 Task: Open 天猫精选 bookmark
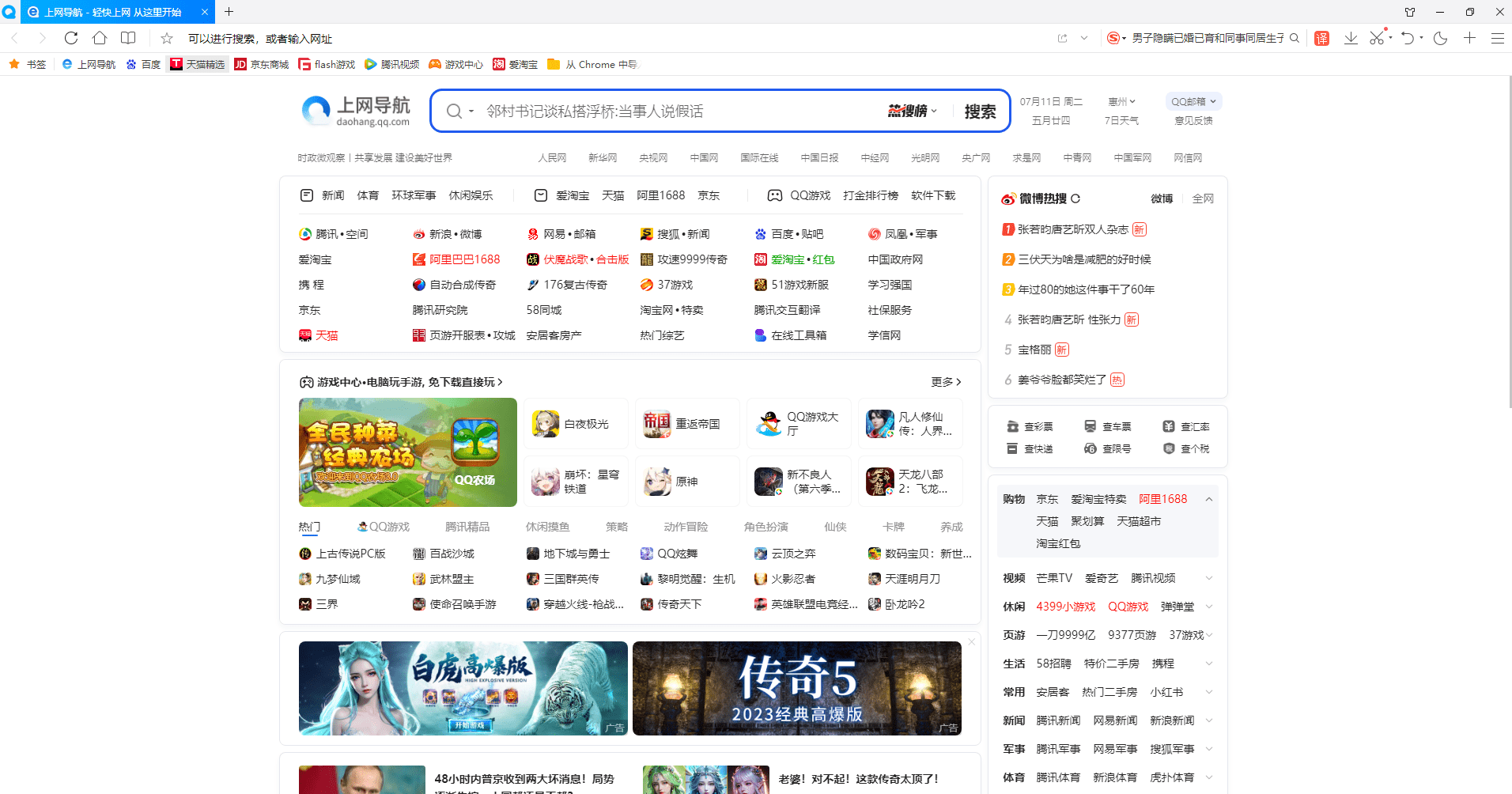coord(198,64)
